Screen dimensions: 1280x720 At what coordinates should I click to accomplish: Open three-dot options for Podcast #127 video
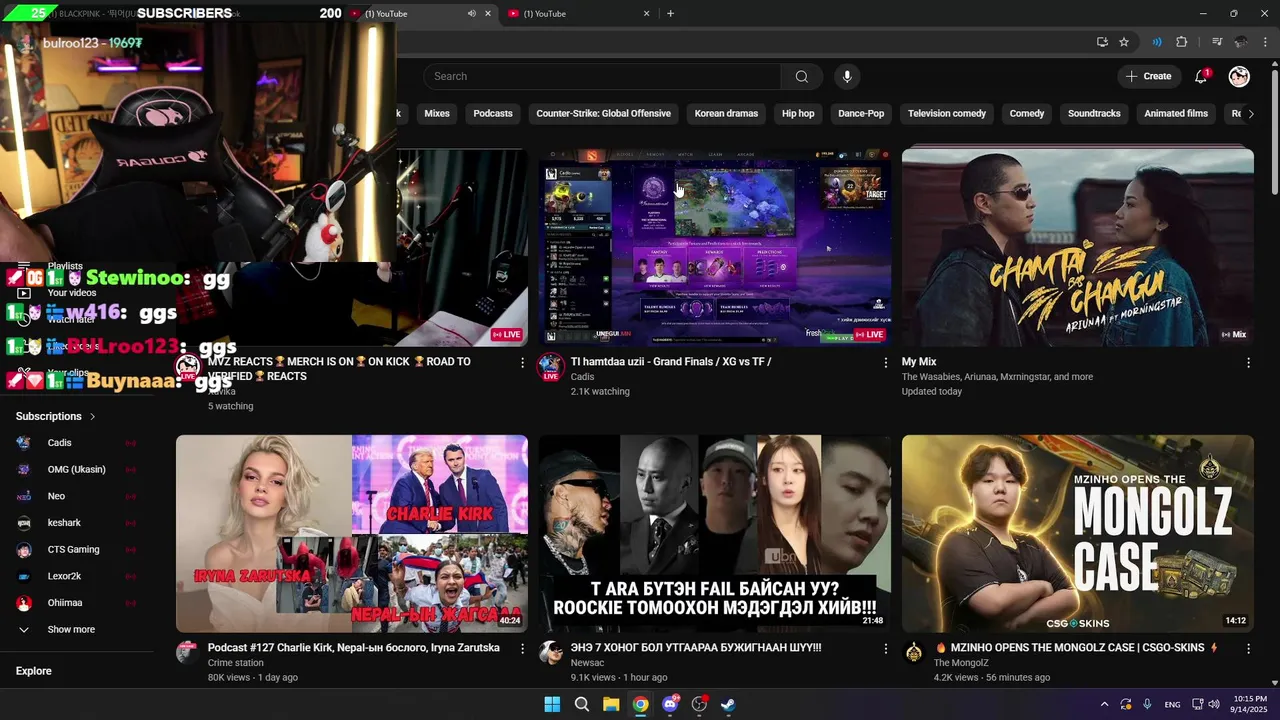pos(522,649)
